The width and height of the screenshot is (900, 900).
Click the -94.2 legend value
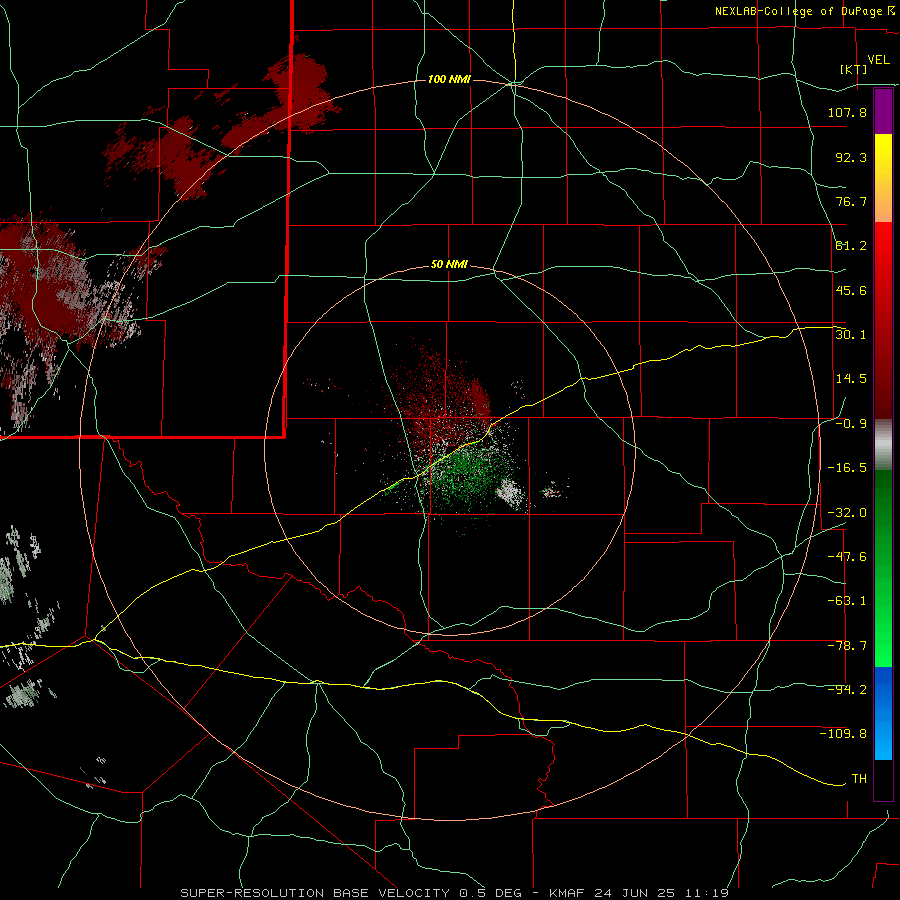(x=847, y=690)
